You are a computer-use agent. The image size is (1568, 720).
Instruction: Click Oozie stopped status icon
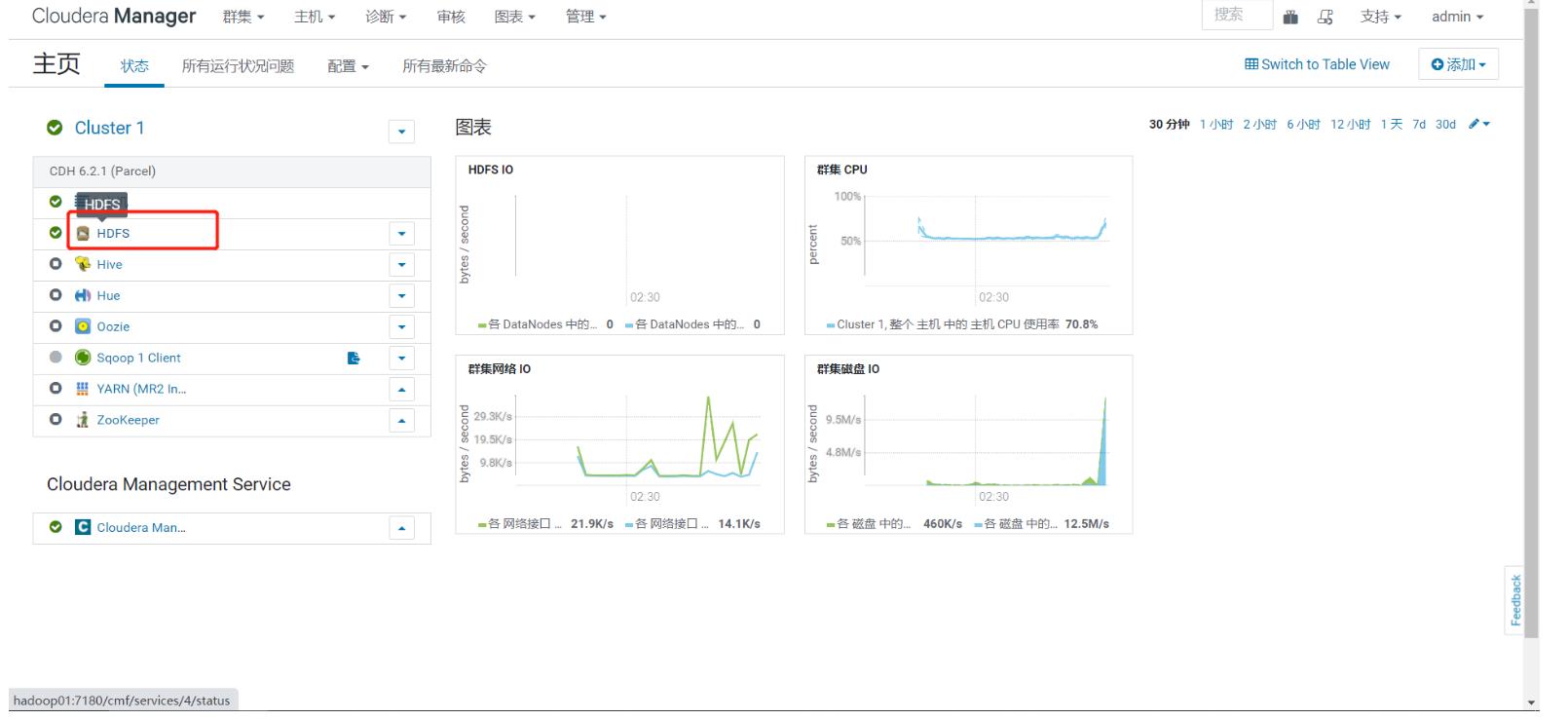pos(56,326)
